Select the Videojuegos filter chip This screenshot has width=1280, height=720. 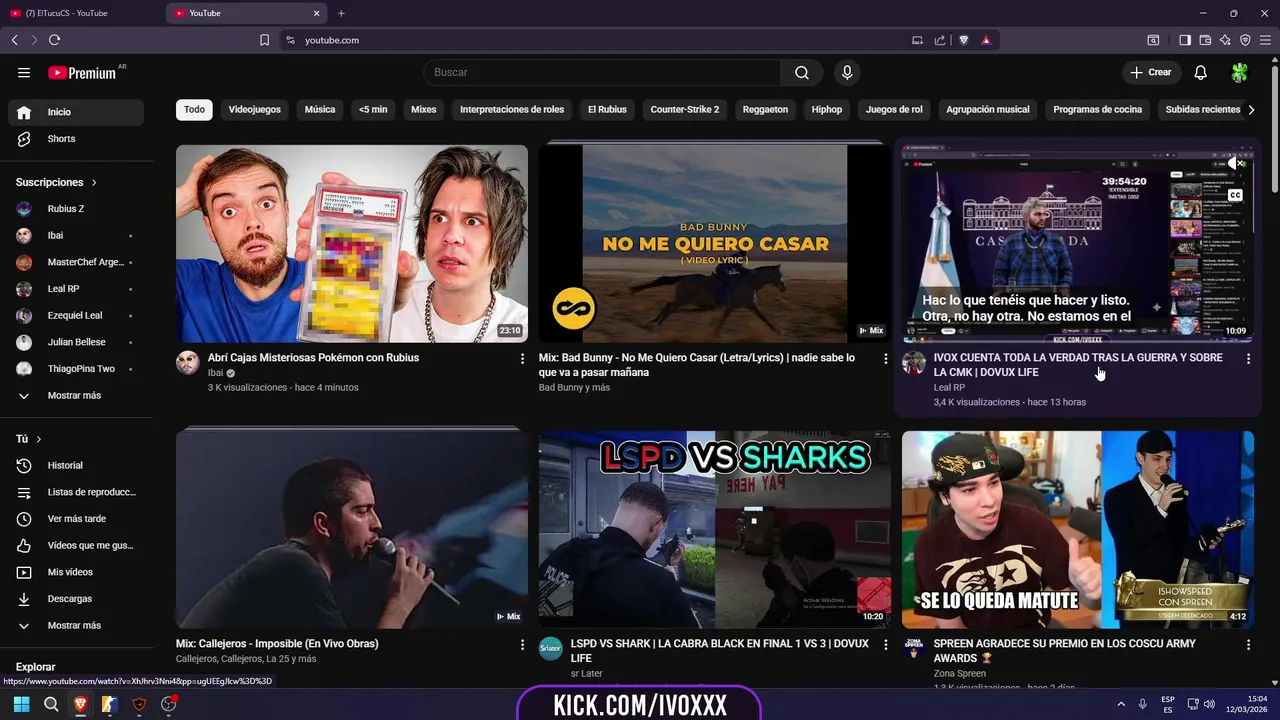255,109
